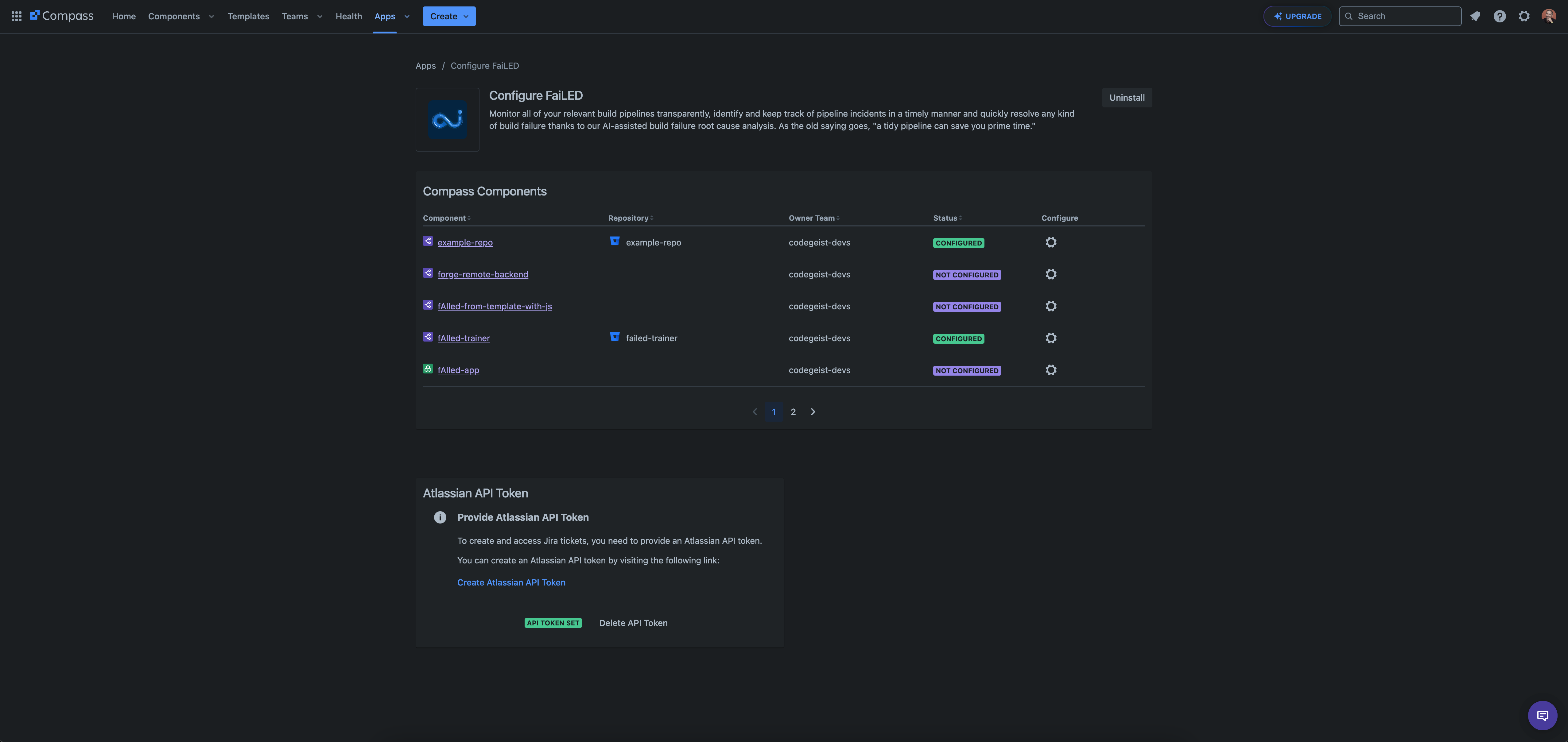1568x742 pixels.
Task: Expand the Teams dropdown chevron
Action: coord(320,17)
